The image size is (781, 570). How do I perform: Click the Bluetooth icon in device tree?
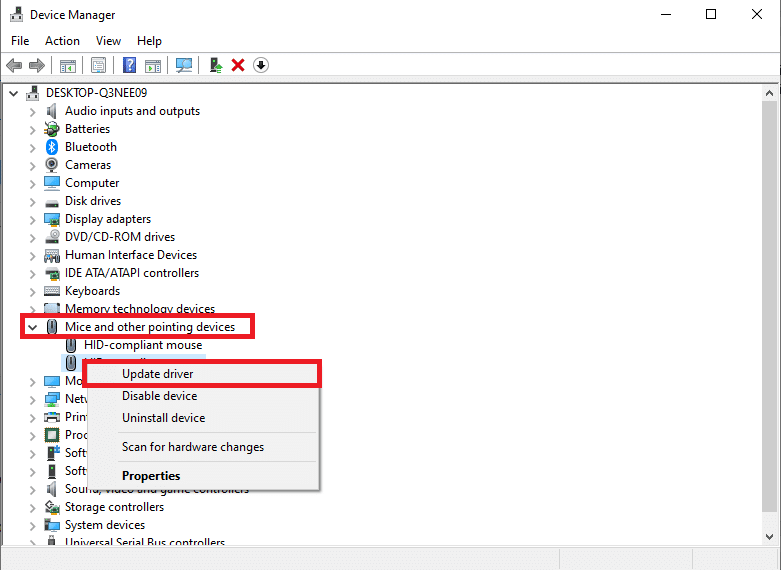click(x=53, y=147)
